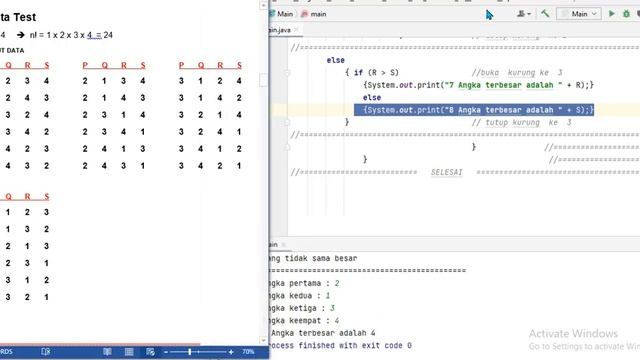This screenshot has width=640, height=360.
Task: Click comment 'buka kurung ke 3'
Action: (517, 73)
